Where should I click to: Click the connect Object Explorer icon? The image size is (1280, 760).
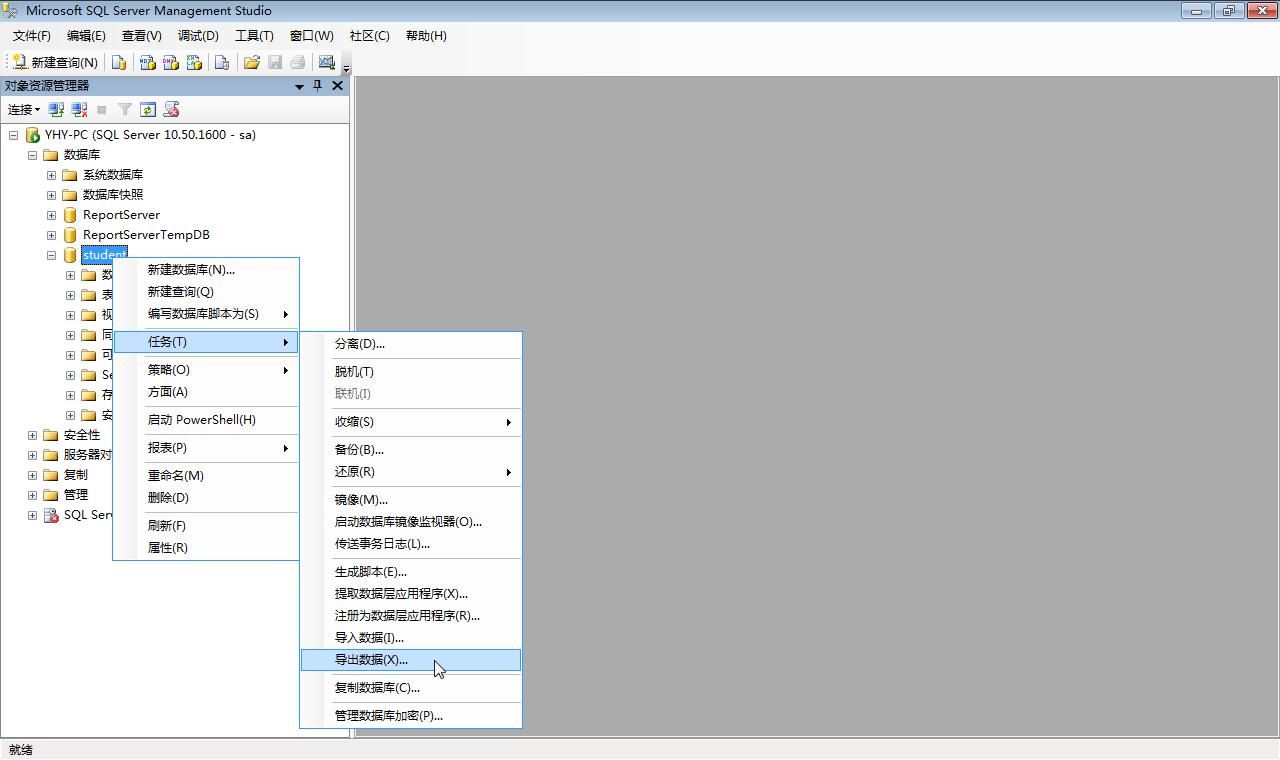point(56,110)
